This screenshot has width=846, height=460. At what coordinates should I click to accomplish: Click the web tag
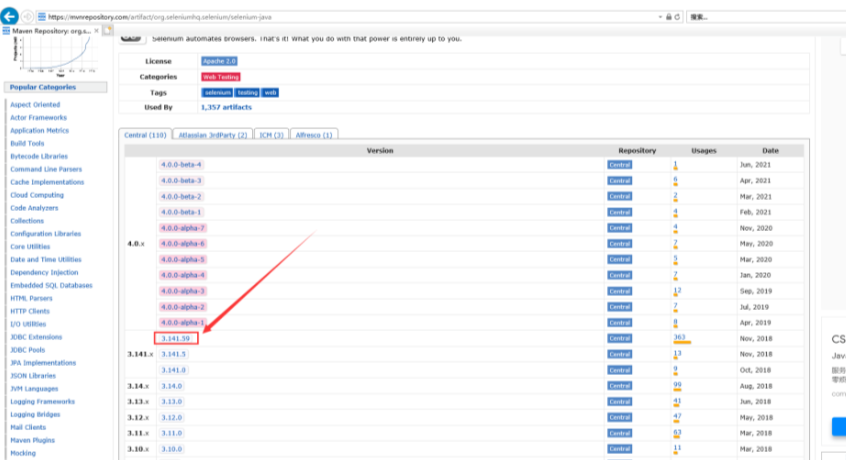click(270, 93)
